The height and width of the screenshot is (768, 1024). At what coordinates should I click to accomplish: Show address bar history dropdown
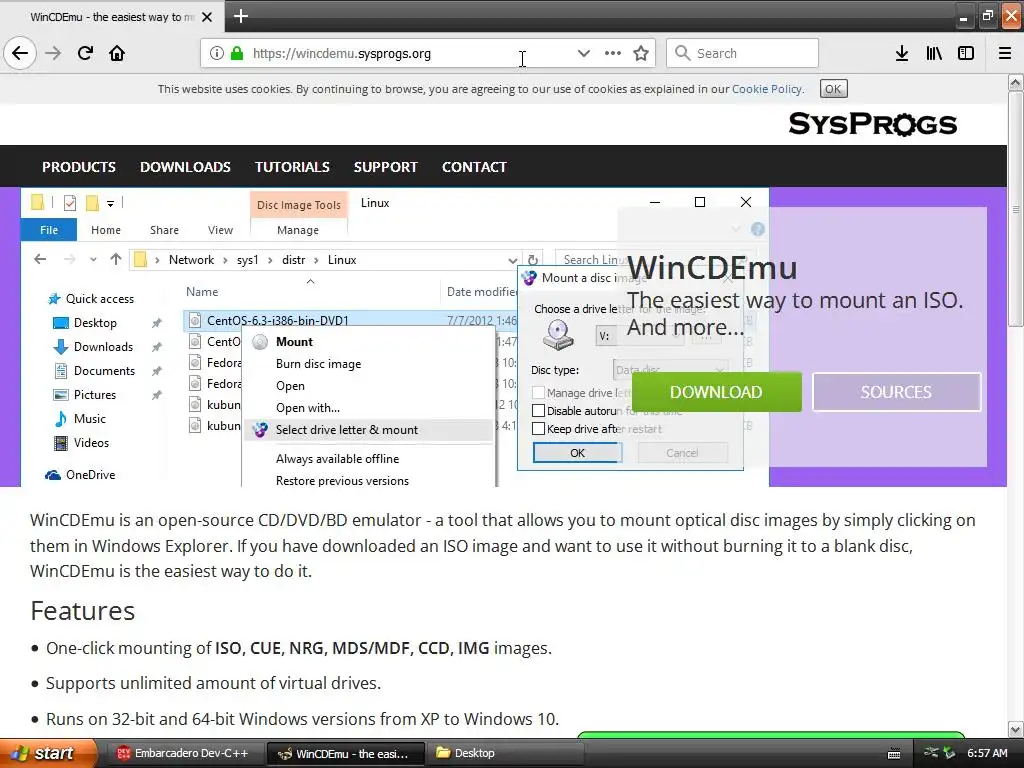click(584, 54)
